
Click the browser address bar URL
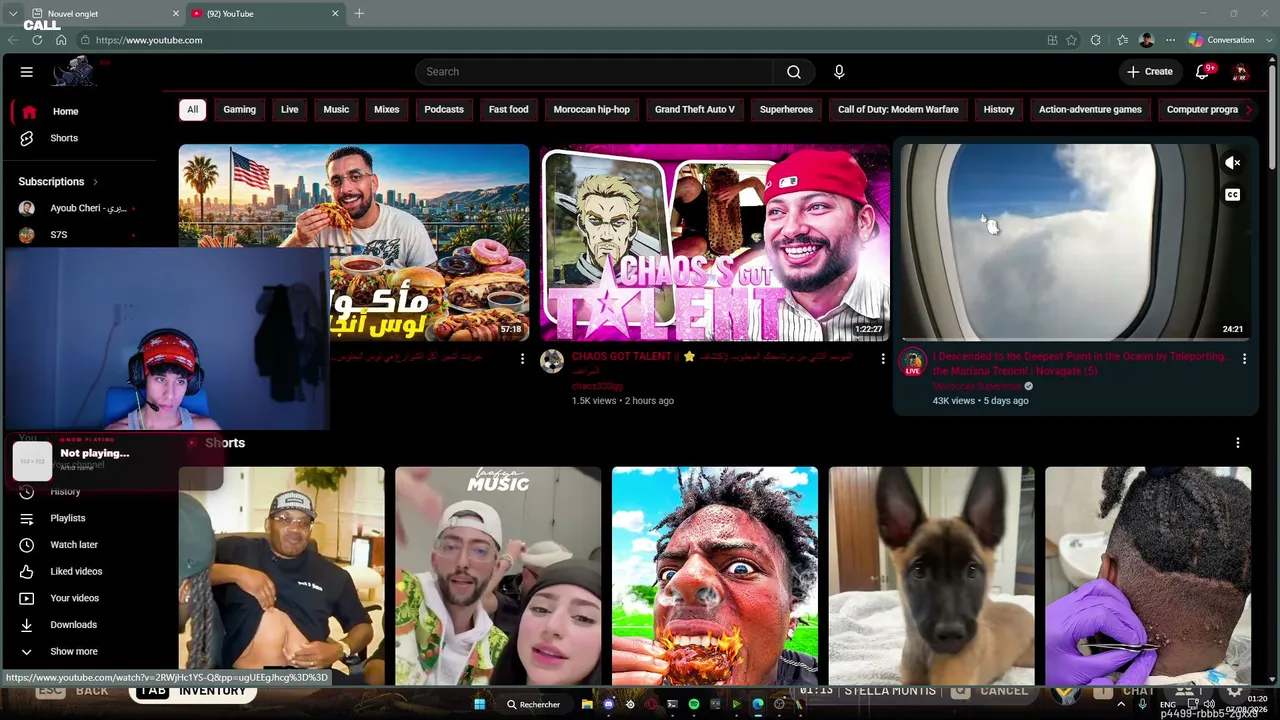point(149,40)
